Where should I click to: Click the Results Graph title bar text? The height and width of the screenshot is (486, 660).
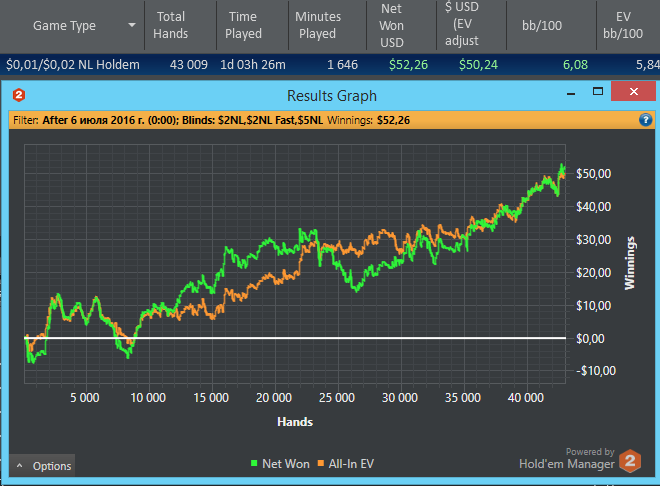click(332, 96)
